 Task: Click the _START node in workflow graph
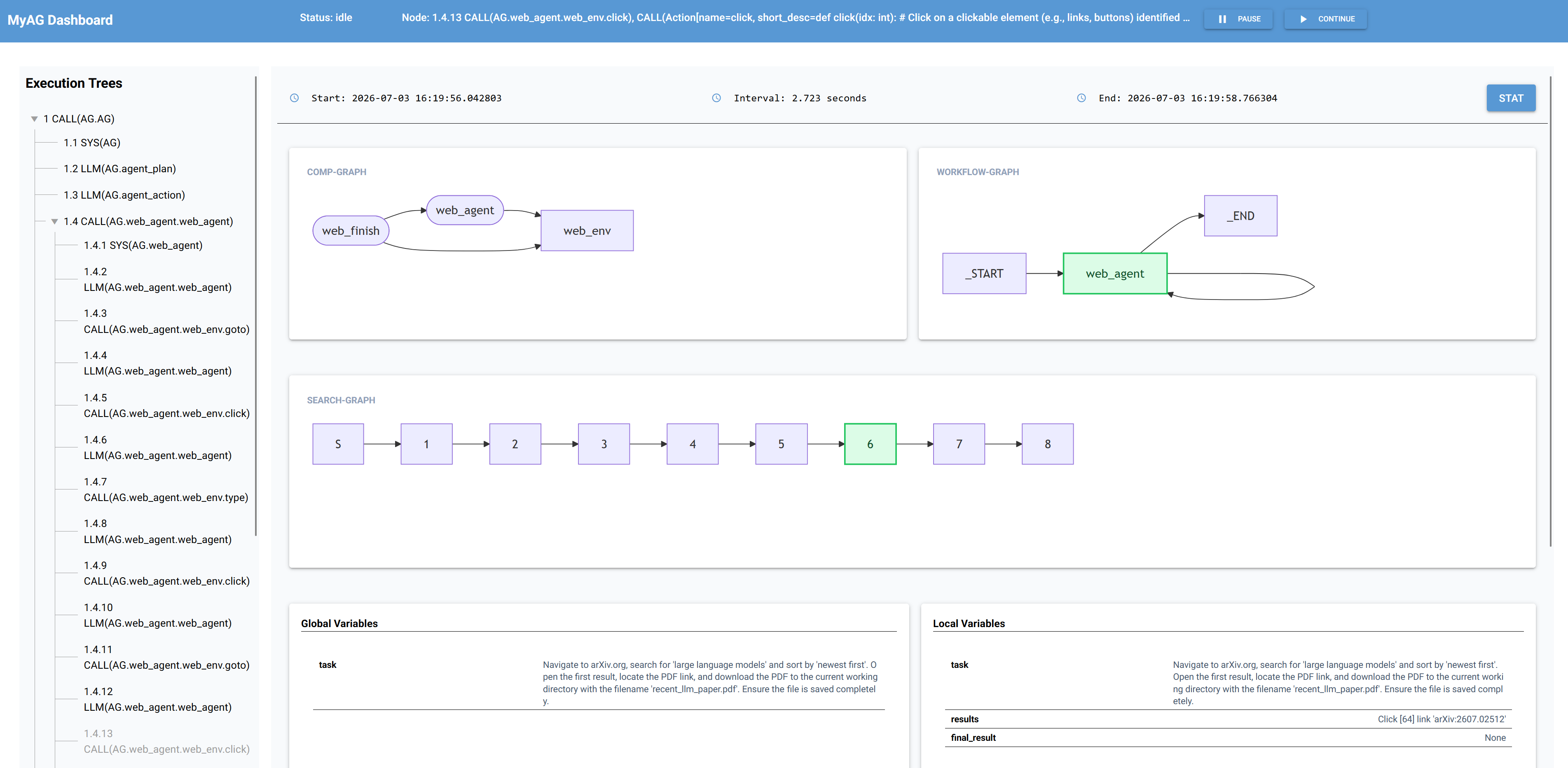pyautogui.click(x=984, y=274)
